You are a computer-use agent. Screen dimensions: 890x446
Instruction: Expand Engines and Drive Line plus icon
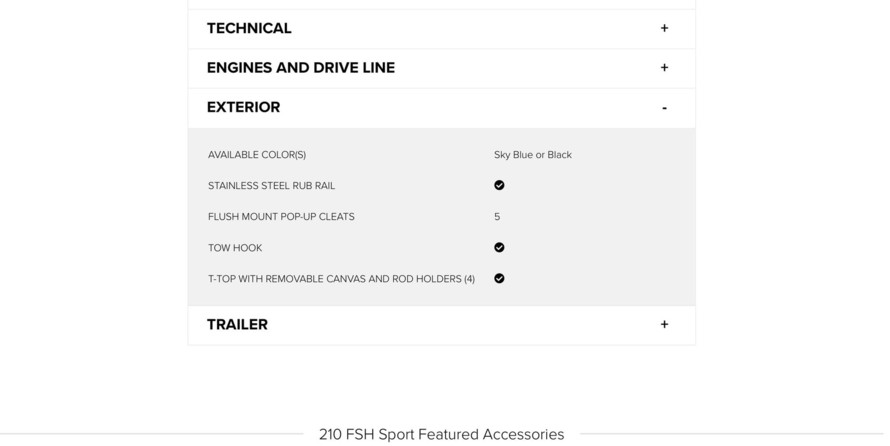[664, 68]
